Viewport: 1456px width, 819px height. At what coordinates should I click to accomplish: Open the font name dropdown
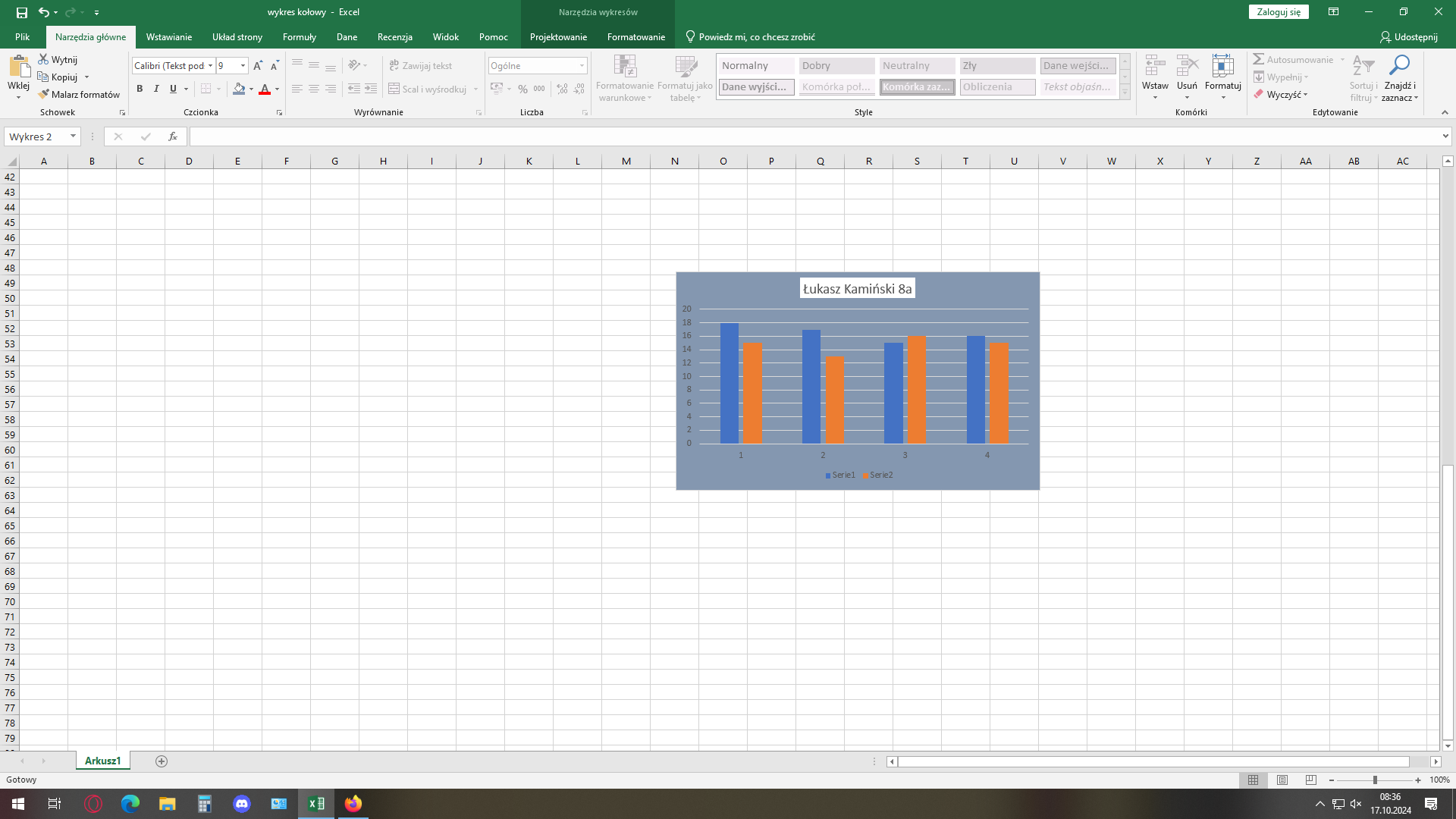pos(211,66)
